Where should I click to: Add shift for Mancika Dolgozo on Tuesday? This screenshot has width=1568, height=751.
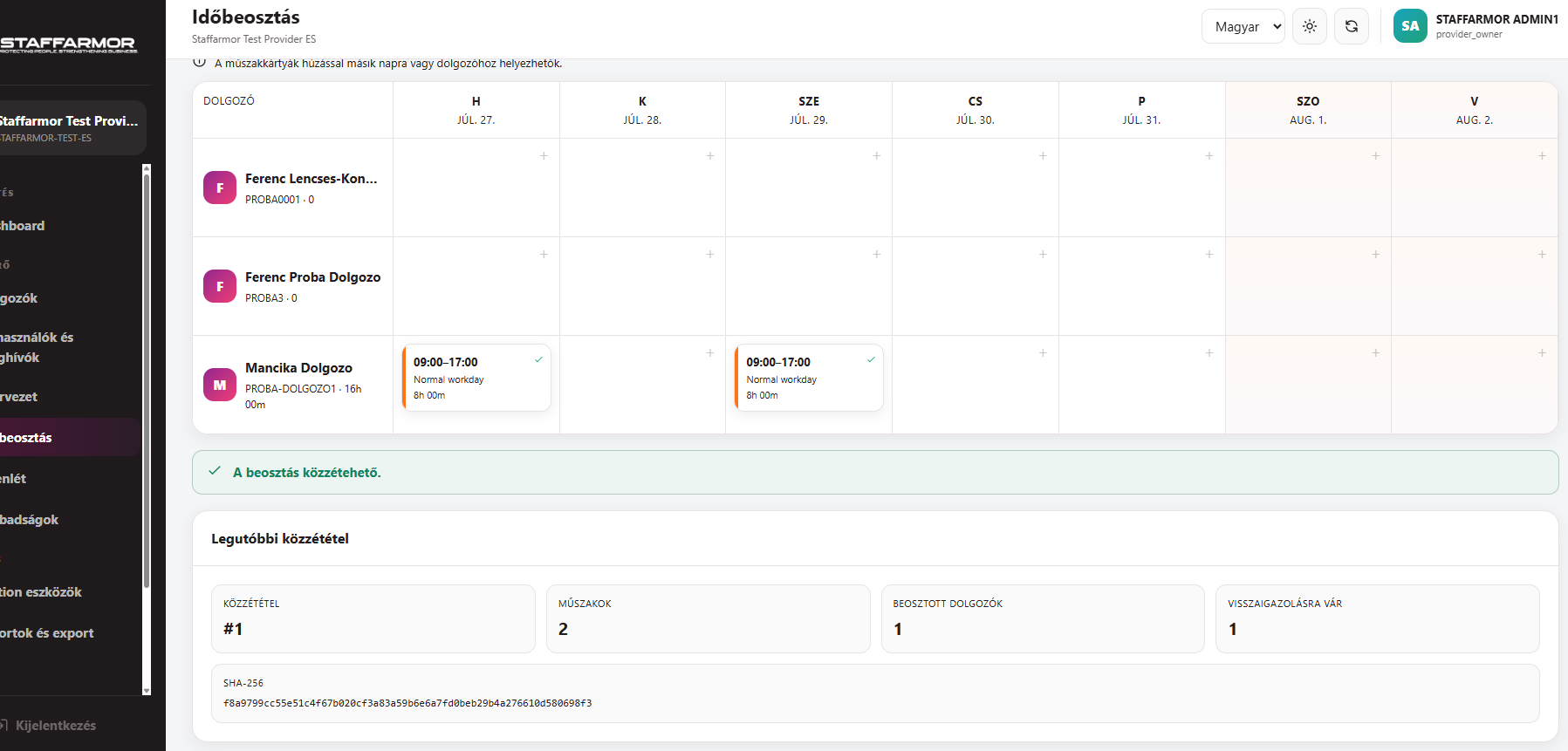pos(710,353)
